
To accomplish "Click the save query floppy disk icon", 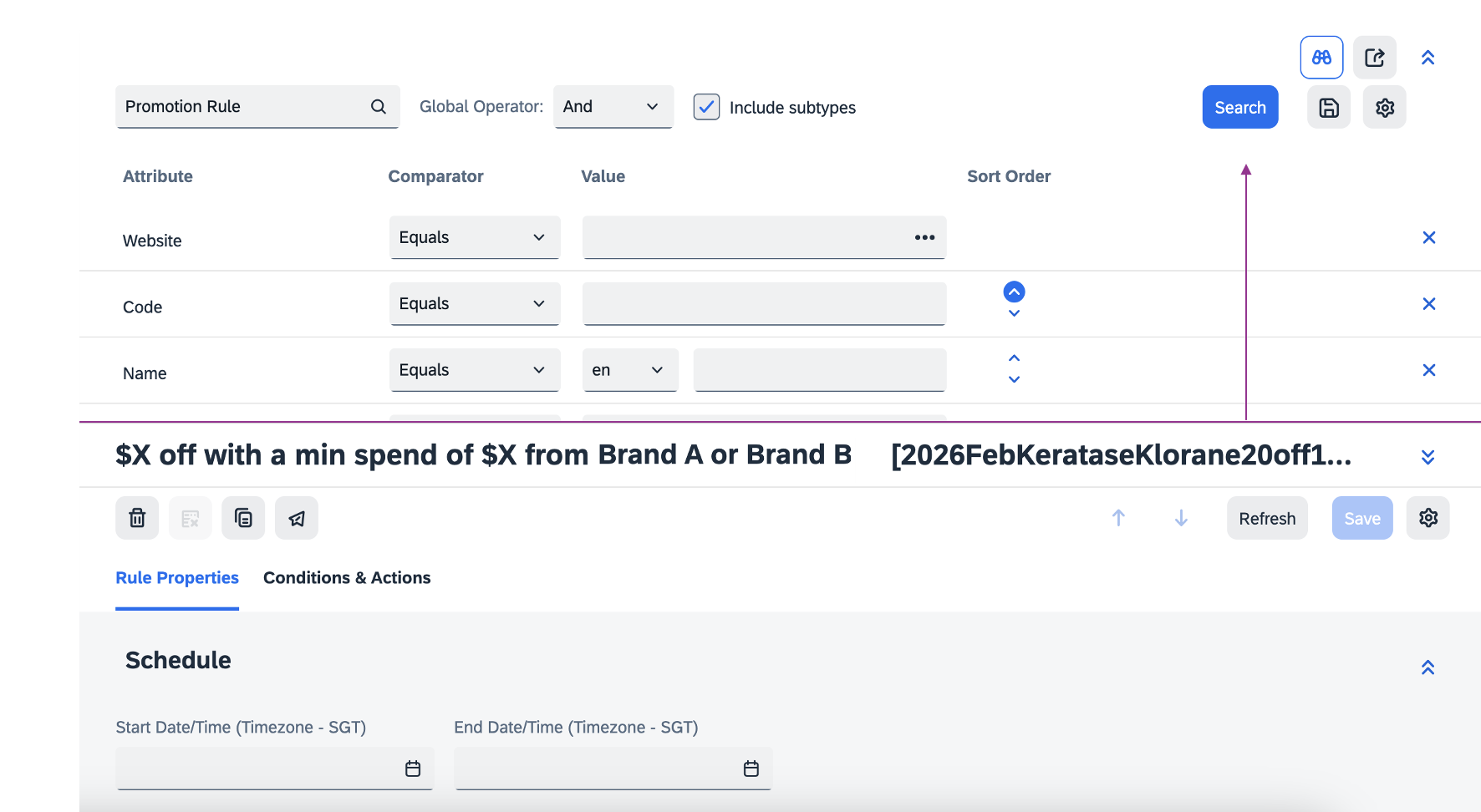I will (1329, 108).
